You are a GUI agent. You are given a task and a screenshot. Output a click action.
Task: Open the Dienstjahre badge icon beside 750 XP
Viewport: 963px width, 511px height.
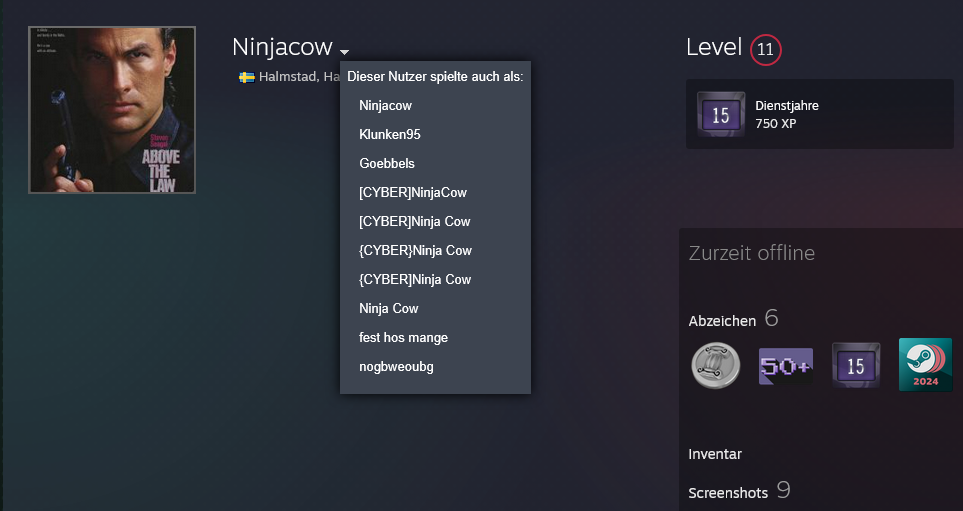pyautogui.click(x=720, y=115)
